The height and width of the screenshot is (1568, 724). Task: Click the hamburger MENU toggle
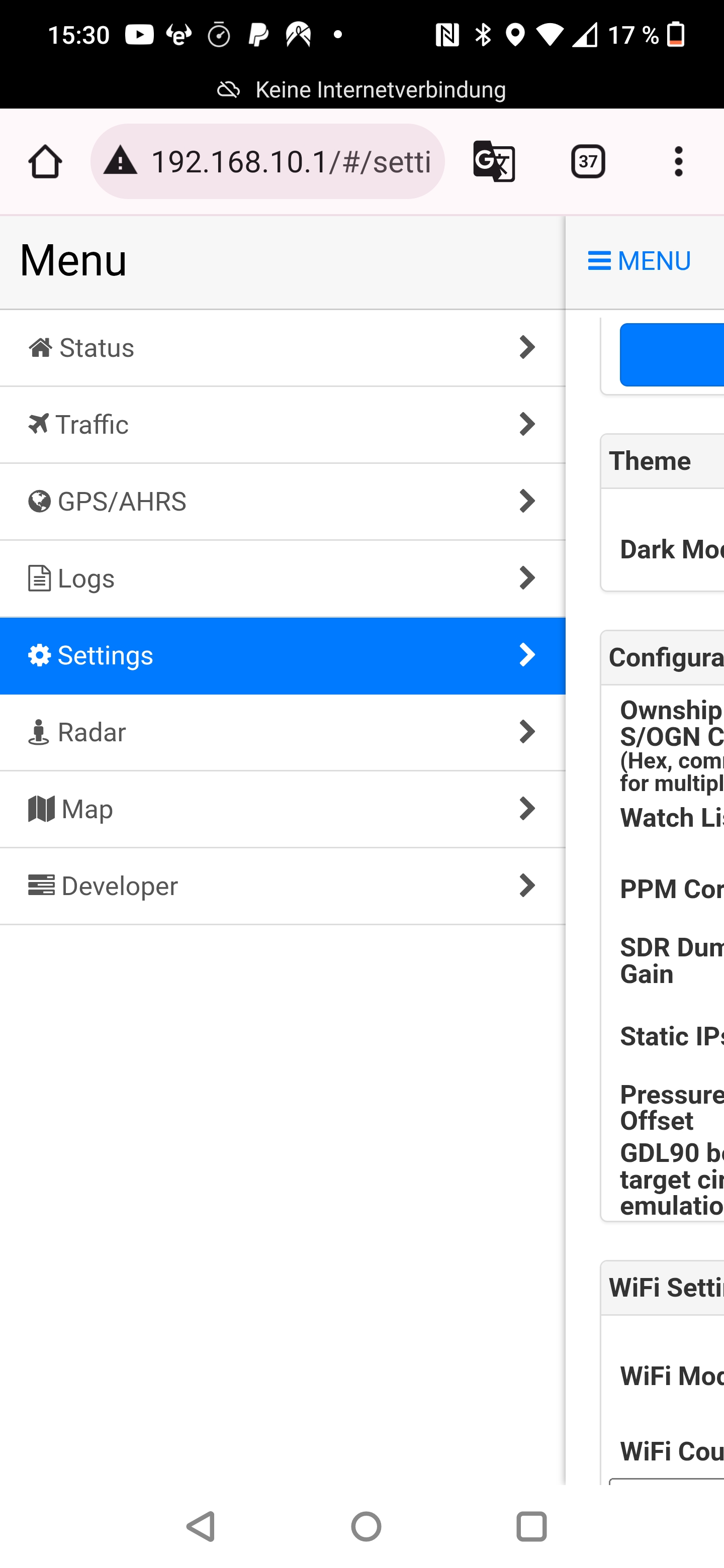coord(640,261)
